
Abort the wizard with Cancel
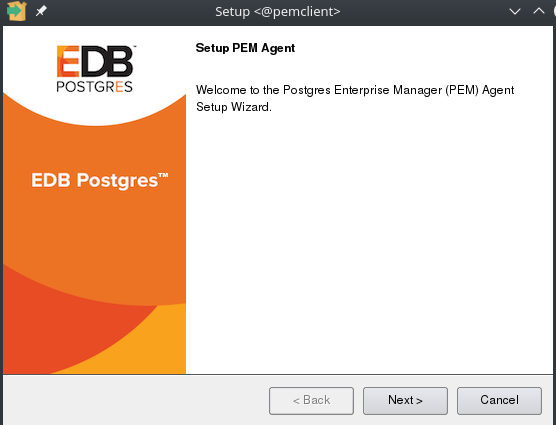click(499, 401)
